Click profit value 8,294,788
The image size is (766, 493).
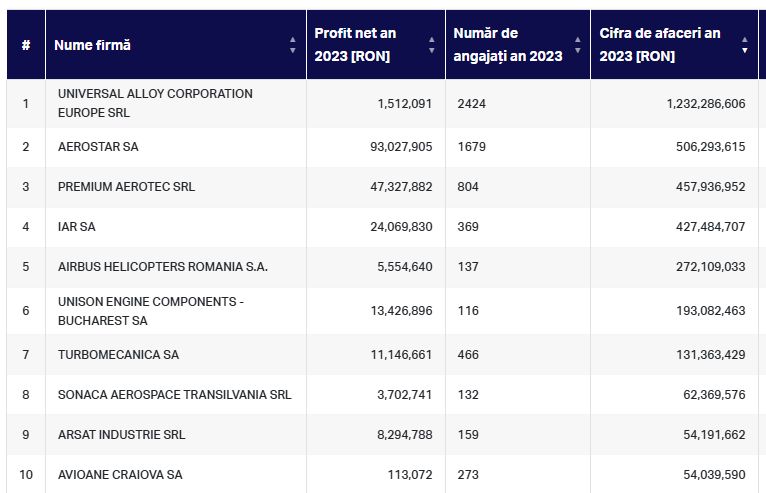point(404,435)
